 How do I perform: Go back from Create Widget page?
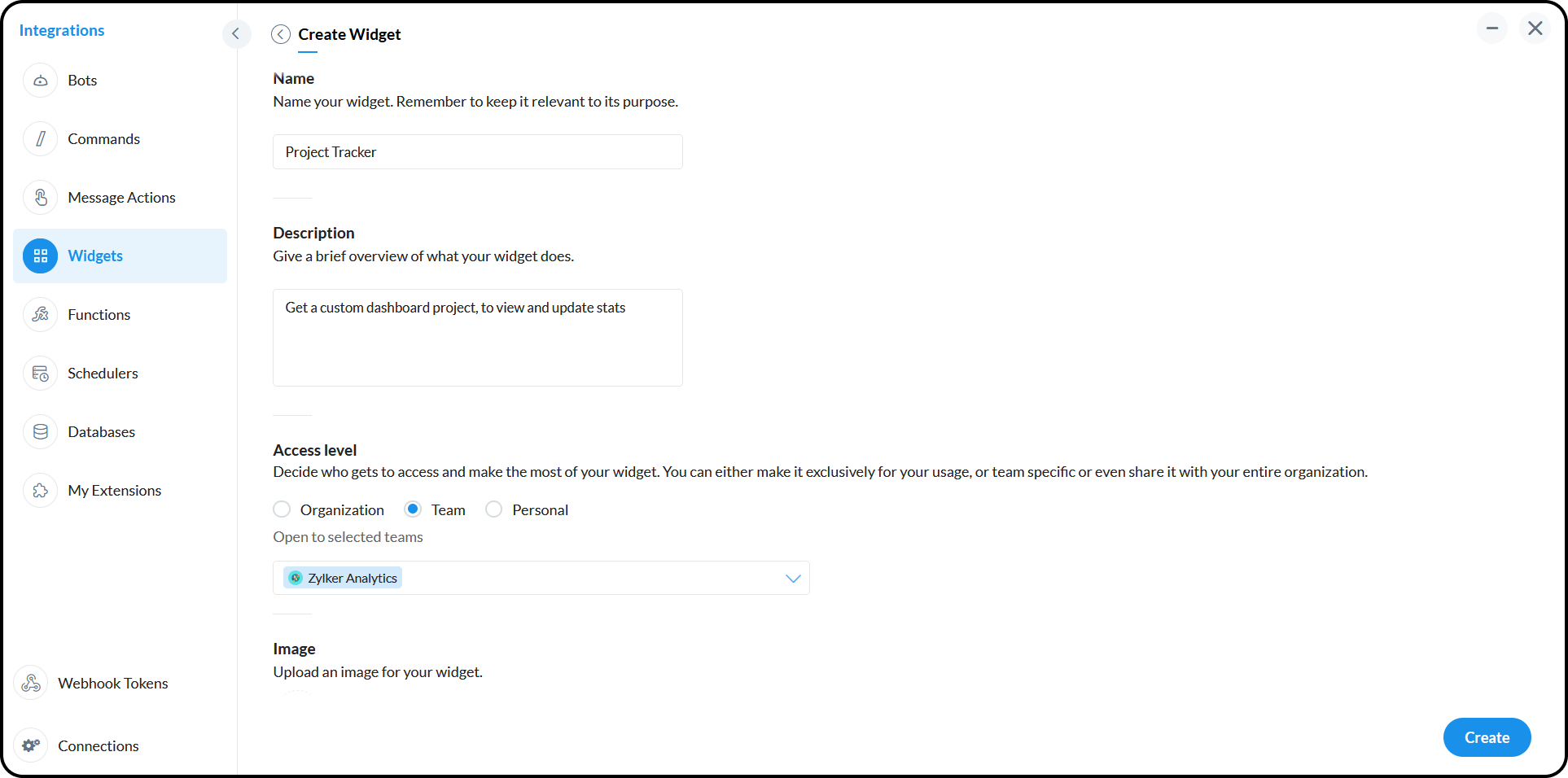pyautogui.click(x=281, y=34)
